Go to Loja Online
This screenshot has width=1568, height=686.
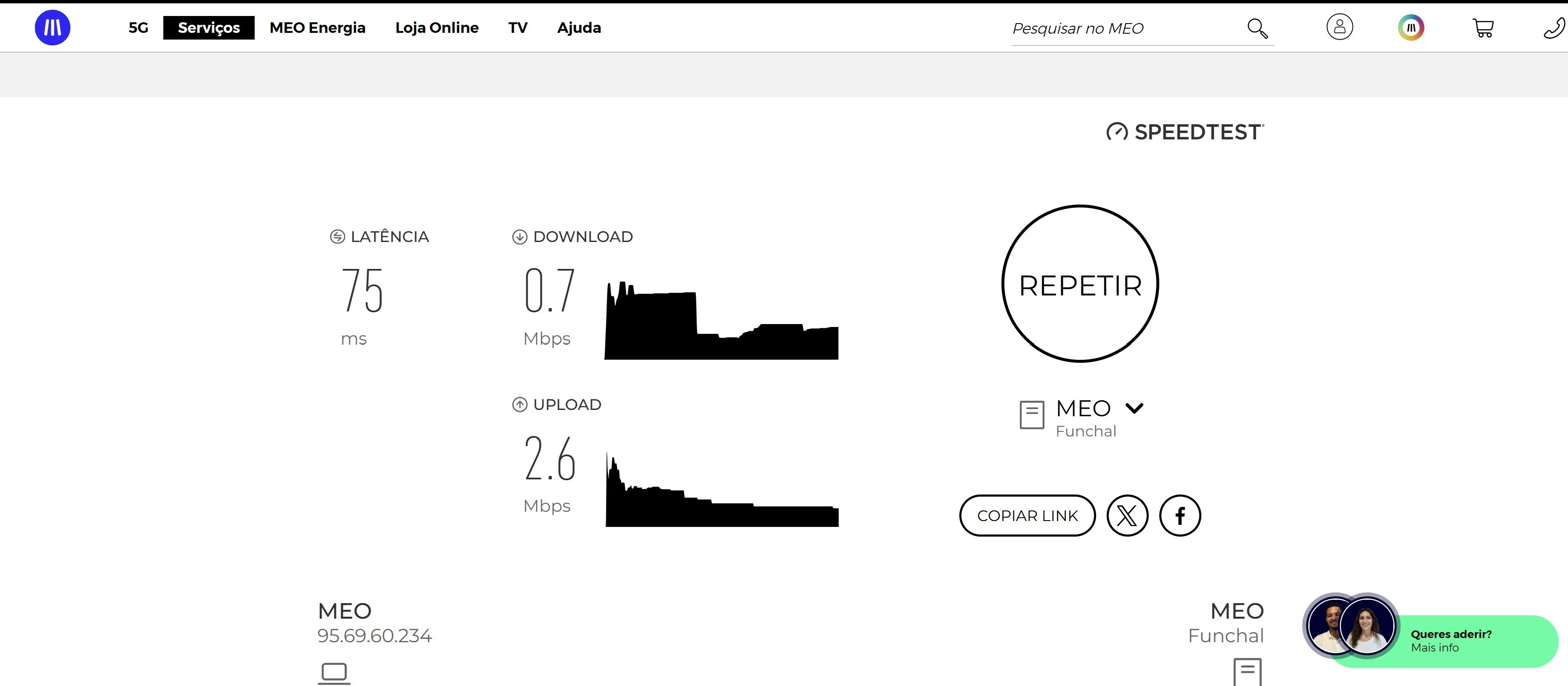point(437,28)
